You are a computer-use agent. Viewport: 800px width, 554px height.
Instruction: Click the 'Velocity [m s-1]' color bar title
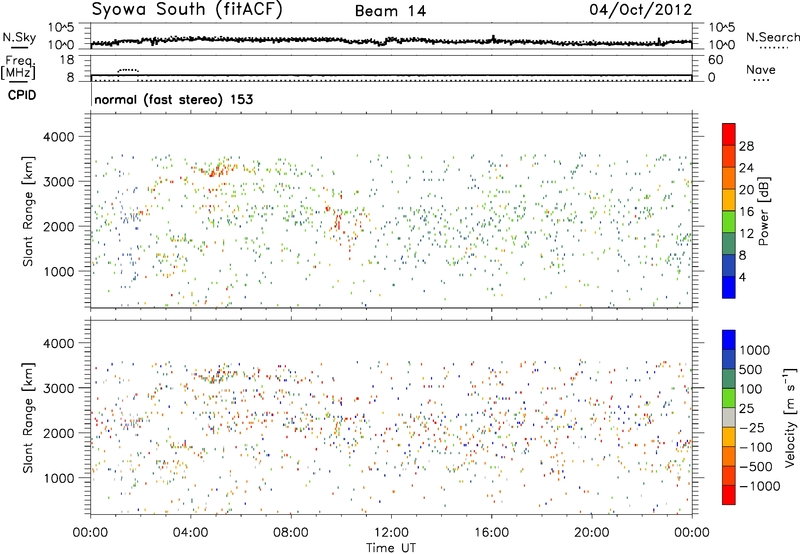tap(790, 417)
